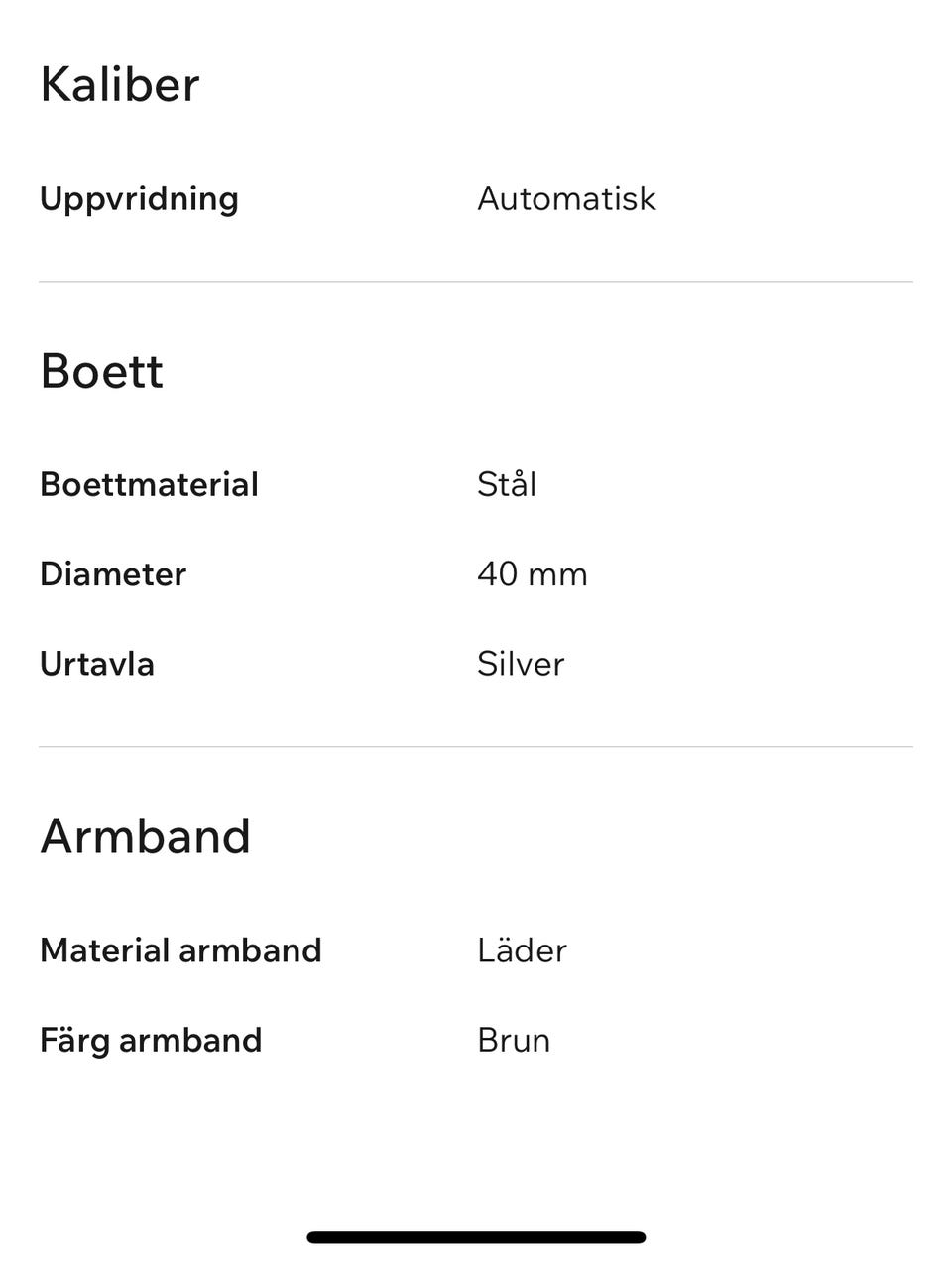The image size is (952, 1263).
Task: Select the 40 mm value
Action: 533,574
